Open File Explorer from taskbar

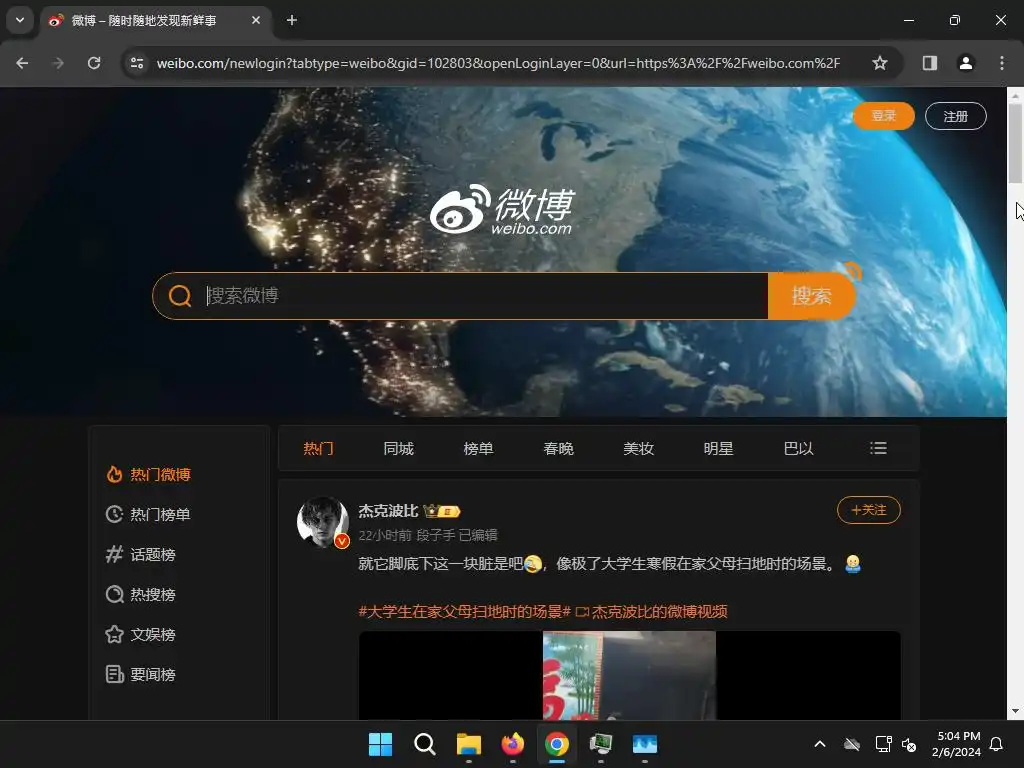(468, 744)
